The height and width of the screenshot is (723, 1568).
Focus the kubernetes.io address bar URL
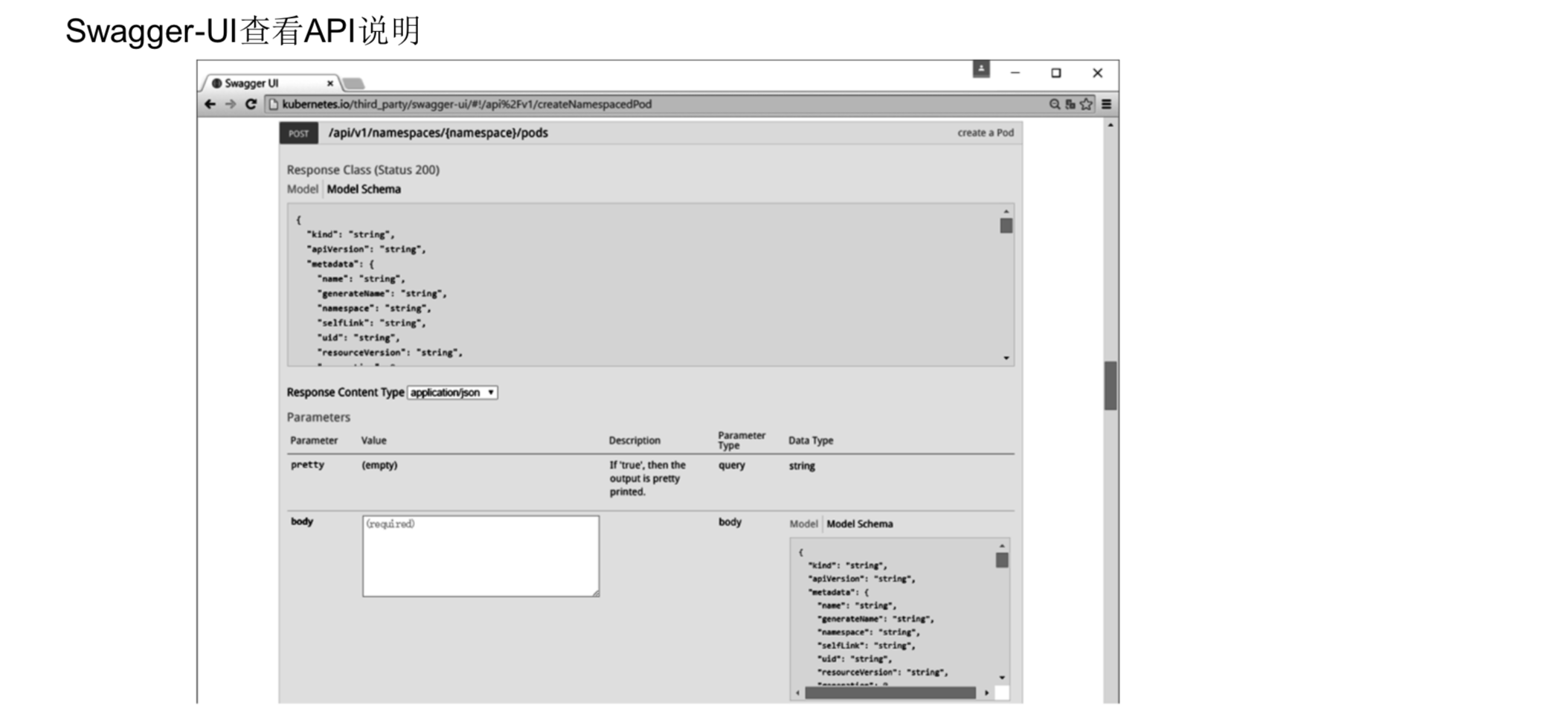[x=467, y=104]
